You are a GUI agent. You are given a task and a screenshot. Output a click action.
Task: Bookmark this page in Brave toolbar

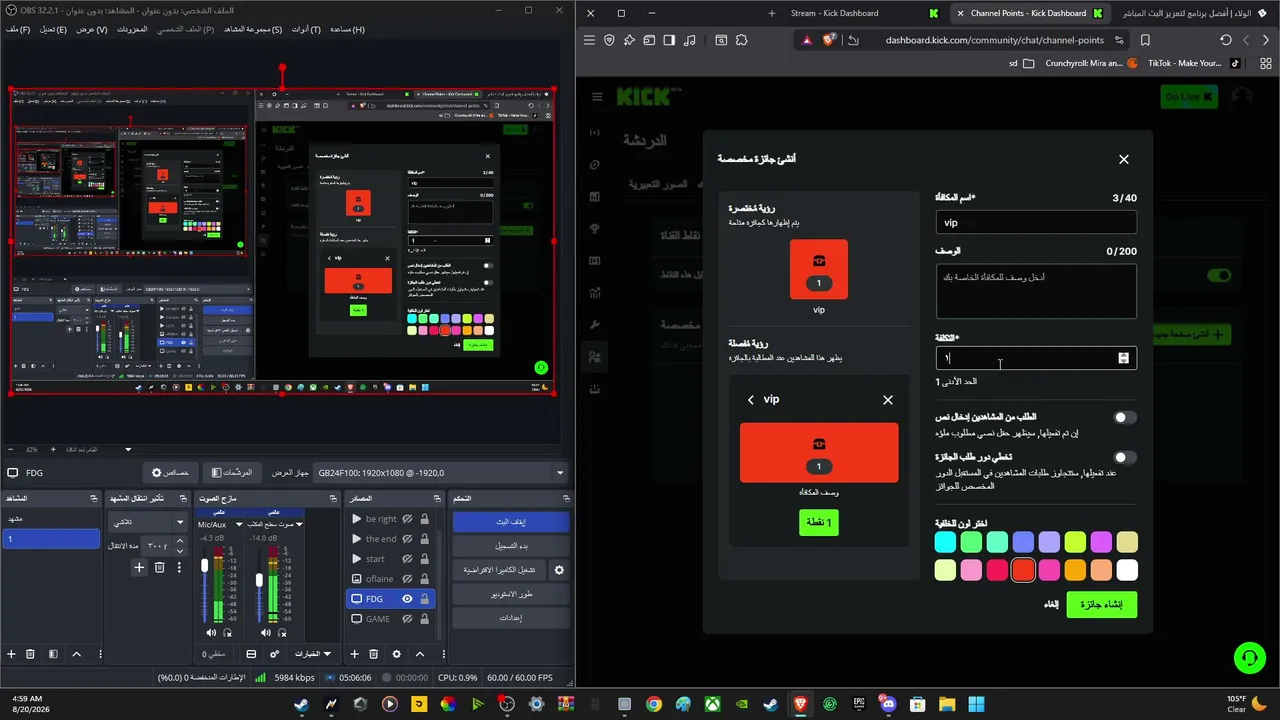pyautogui.click(x=1145, y=40)
